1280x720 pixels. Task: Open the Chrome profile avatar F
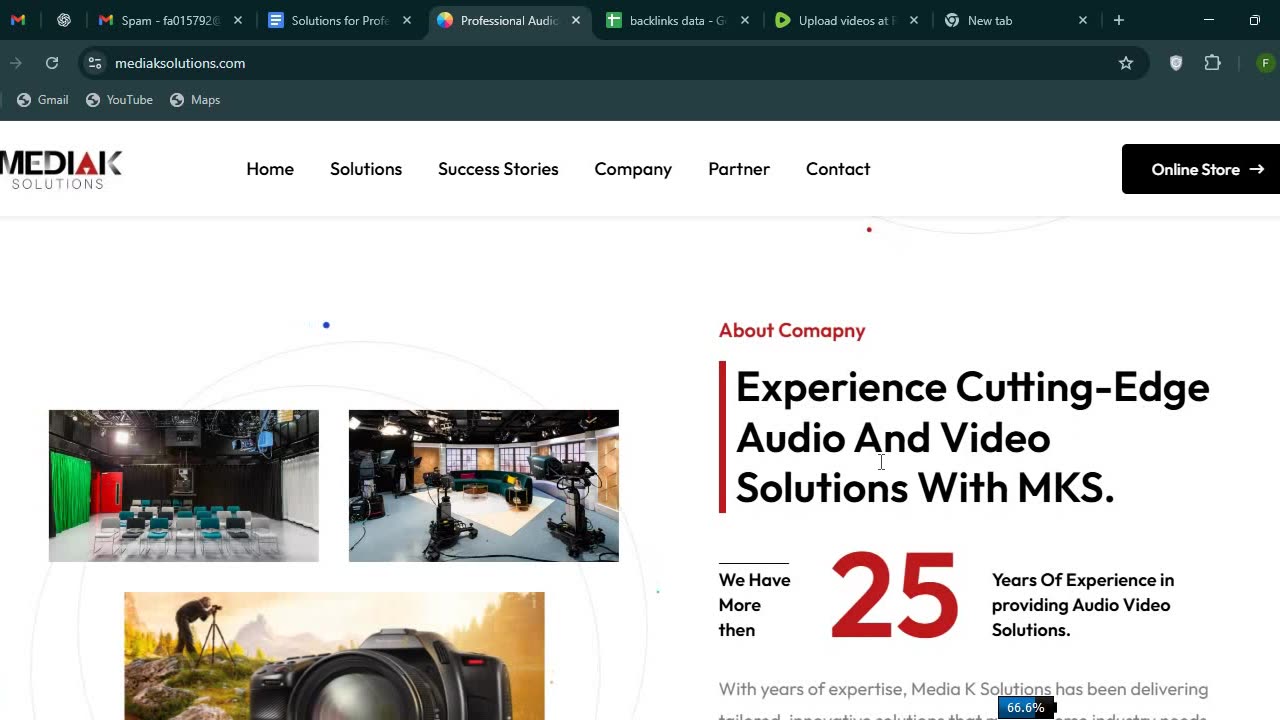tap(1266, 63)
